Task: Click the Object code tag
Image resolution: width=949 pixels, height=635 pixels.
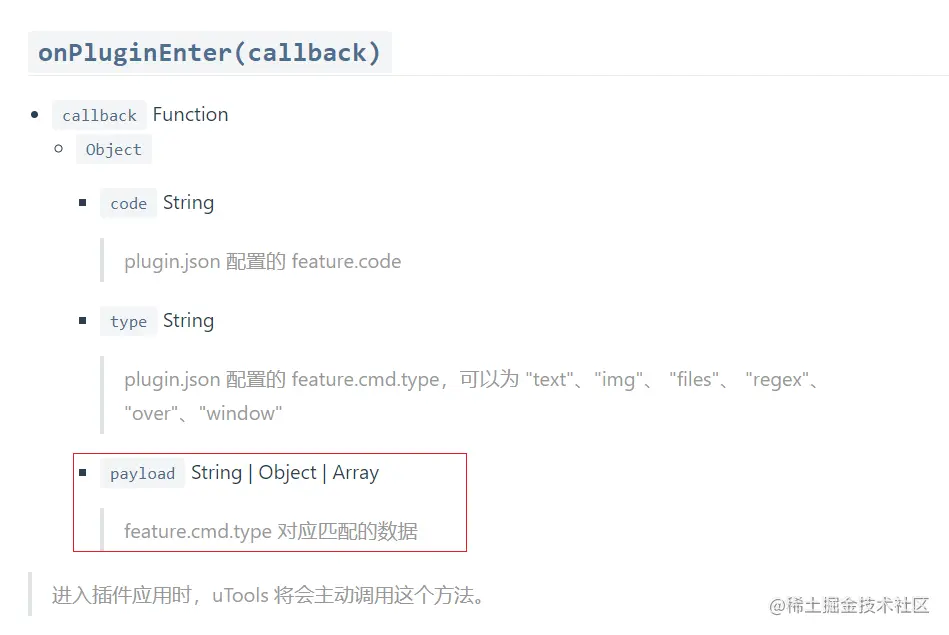Action: tap(113, 150)
